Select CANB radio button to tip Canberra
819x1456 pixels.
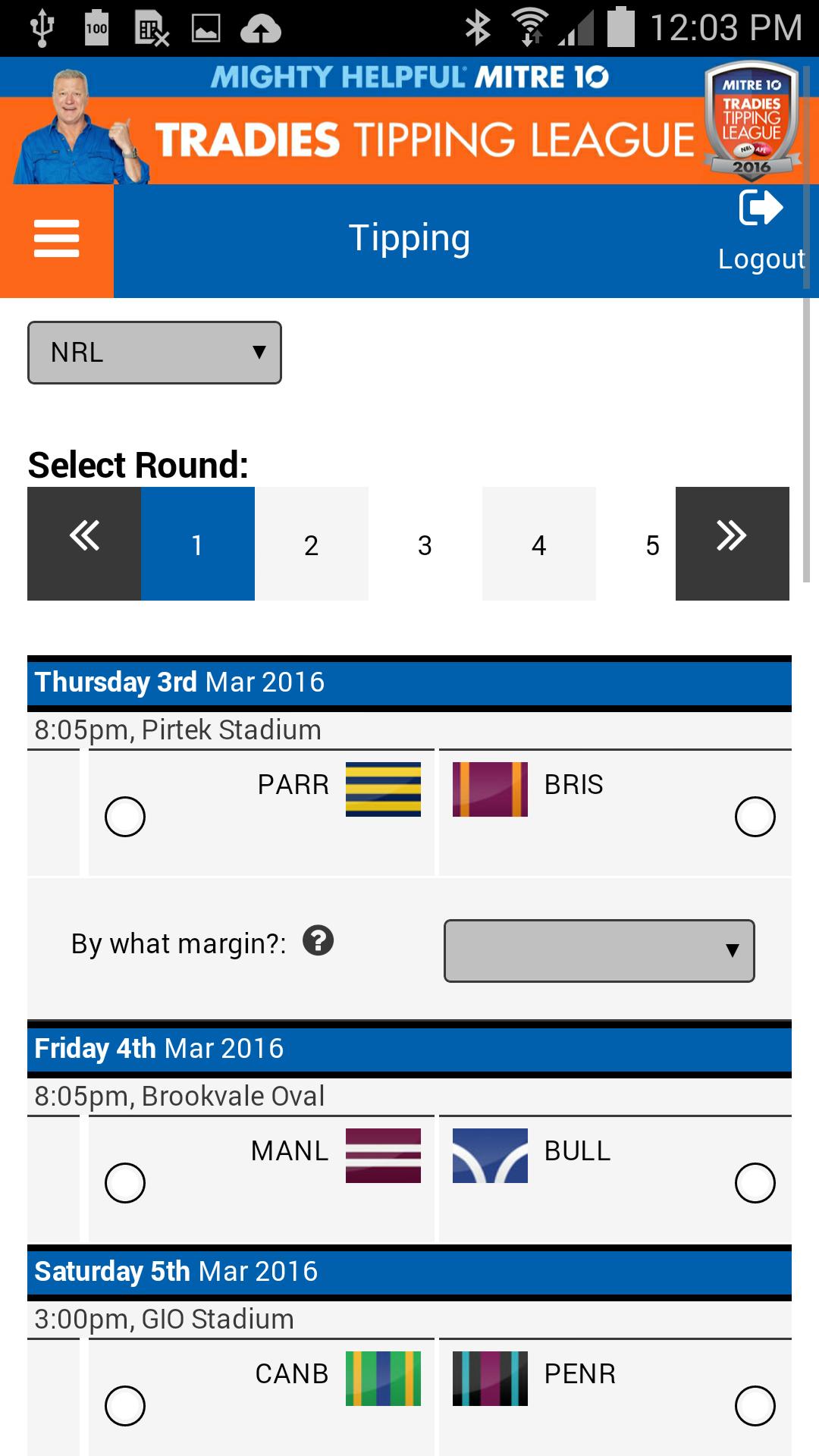[126, 1404]
